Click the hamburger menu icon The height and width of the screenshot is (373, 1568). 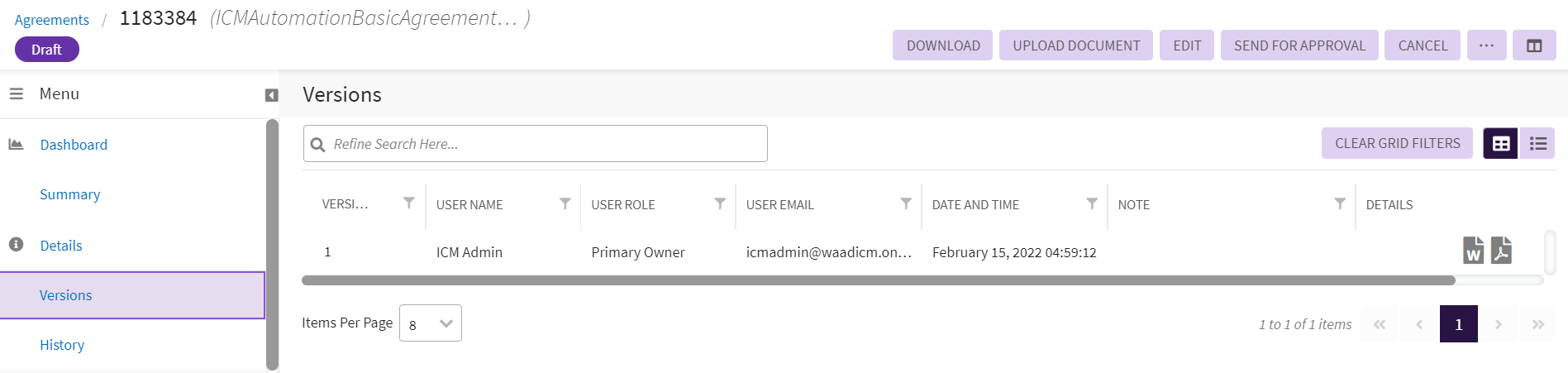pos(17,94)
